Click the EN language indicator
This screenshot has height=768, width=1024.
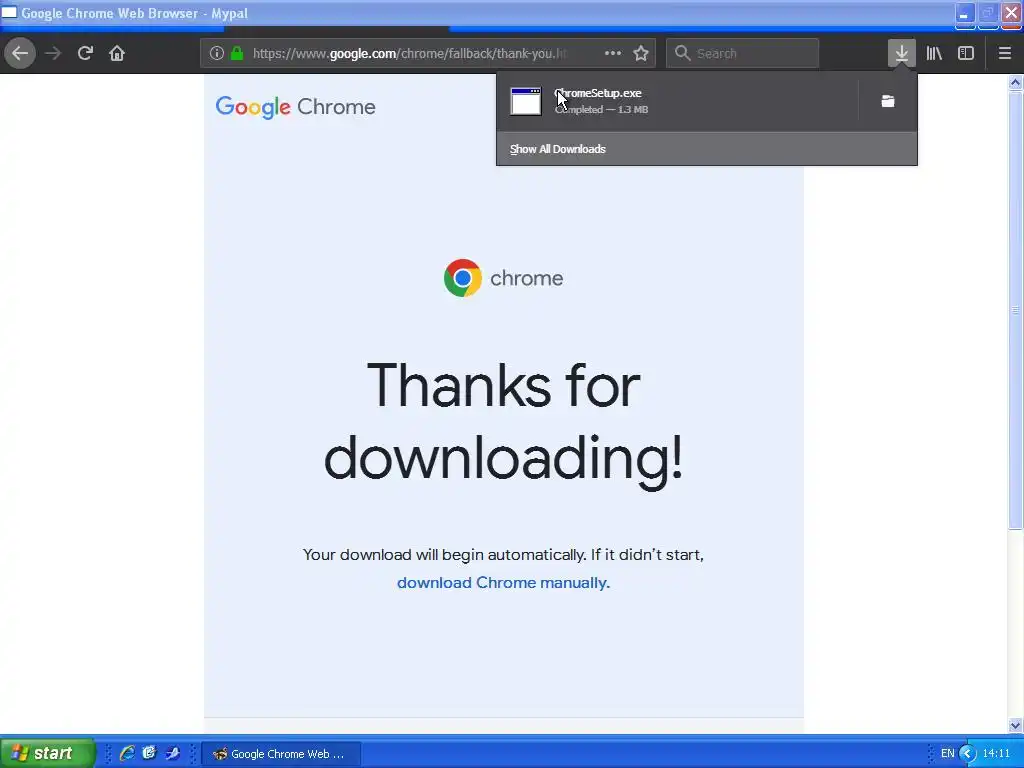click(948, 754)
